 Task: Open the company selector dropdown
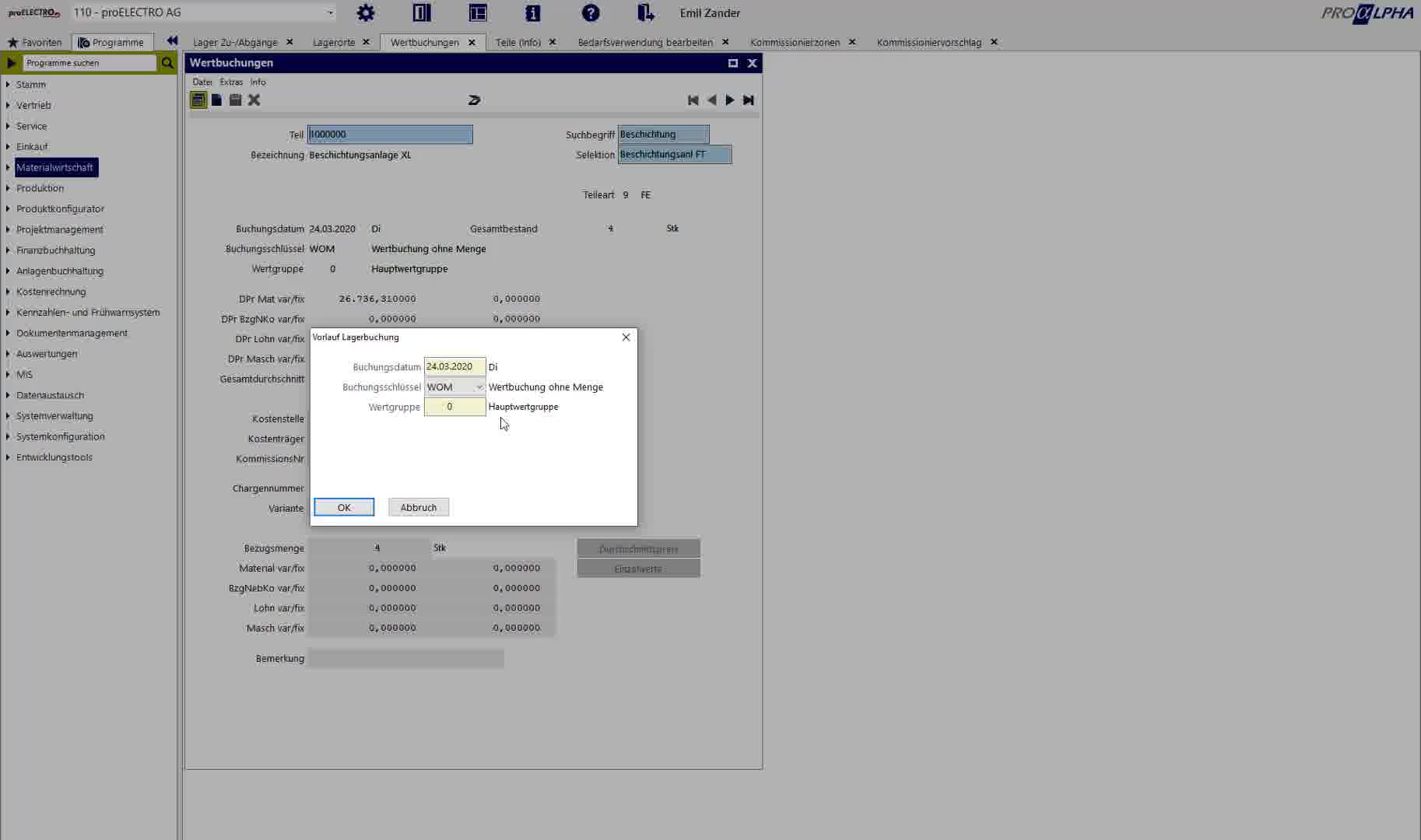coord(330,13)
